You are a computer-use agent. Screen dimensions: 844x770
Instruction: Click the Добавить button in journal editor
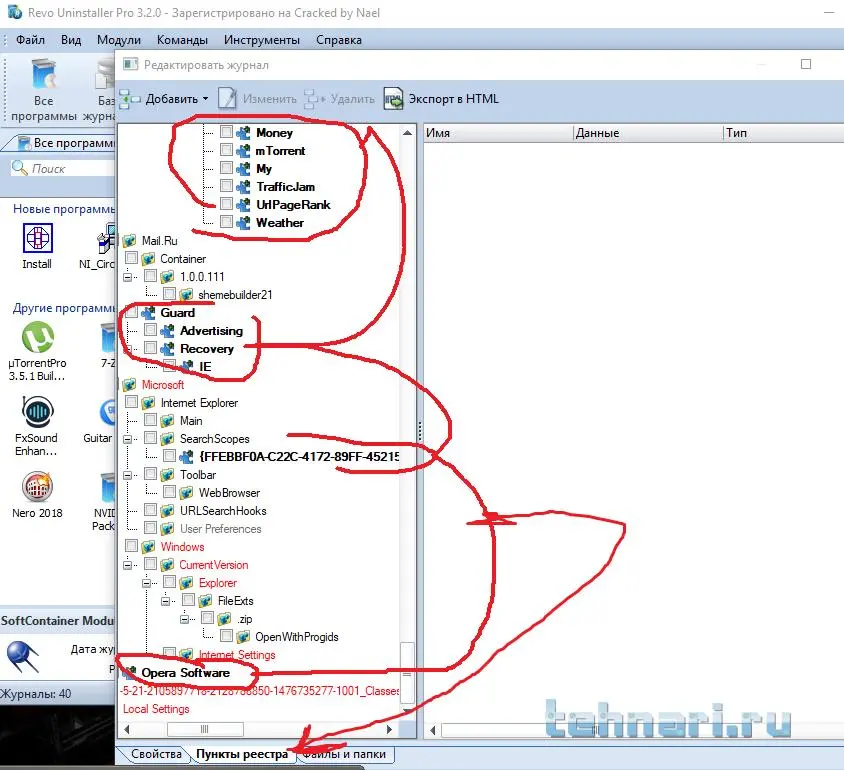[x=164, y=99]
